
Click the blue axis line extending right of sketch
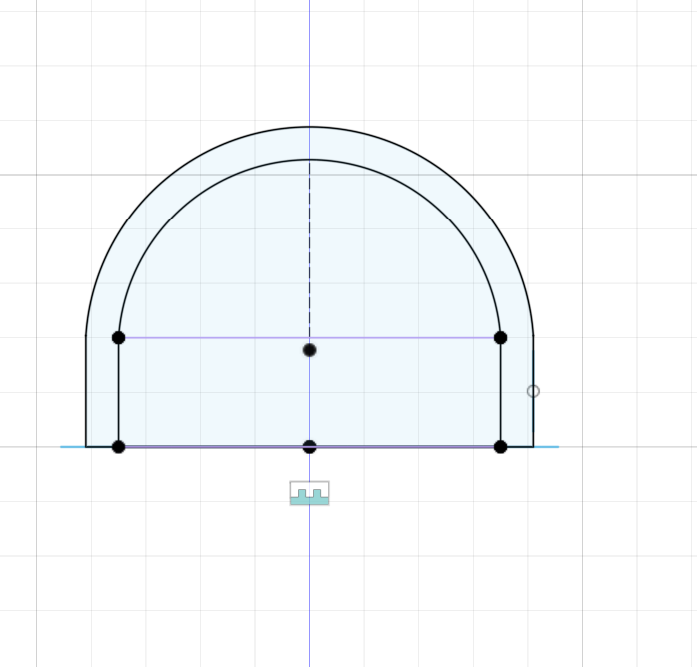tap(546, 447)
